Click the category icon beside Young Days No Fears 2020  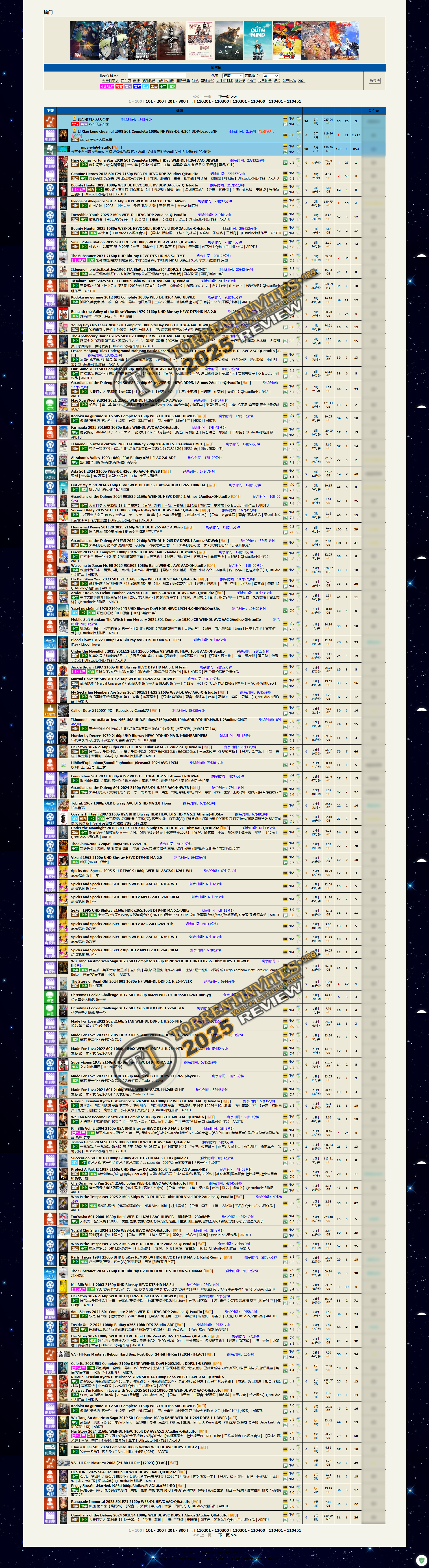coord(50,327)
